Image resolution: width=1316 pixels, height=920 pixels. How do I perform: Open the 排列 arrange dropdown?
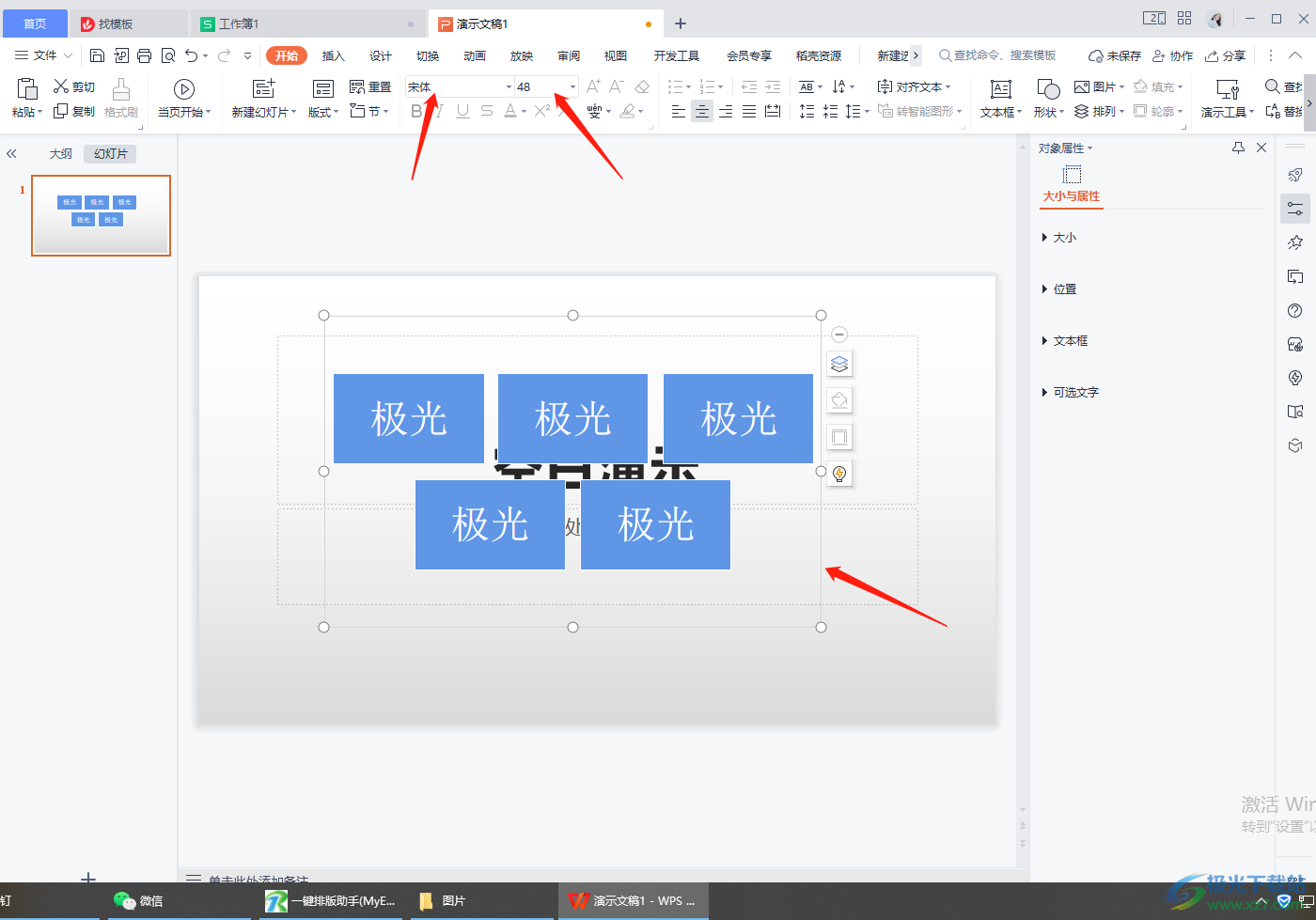click(x=1099, y=111)
